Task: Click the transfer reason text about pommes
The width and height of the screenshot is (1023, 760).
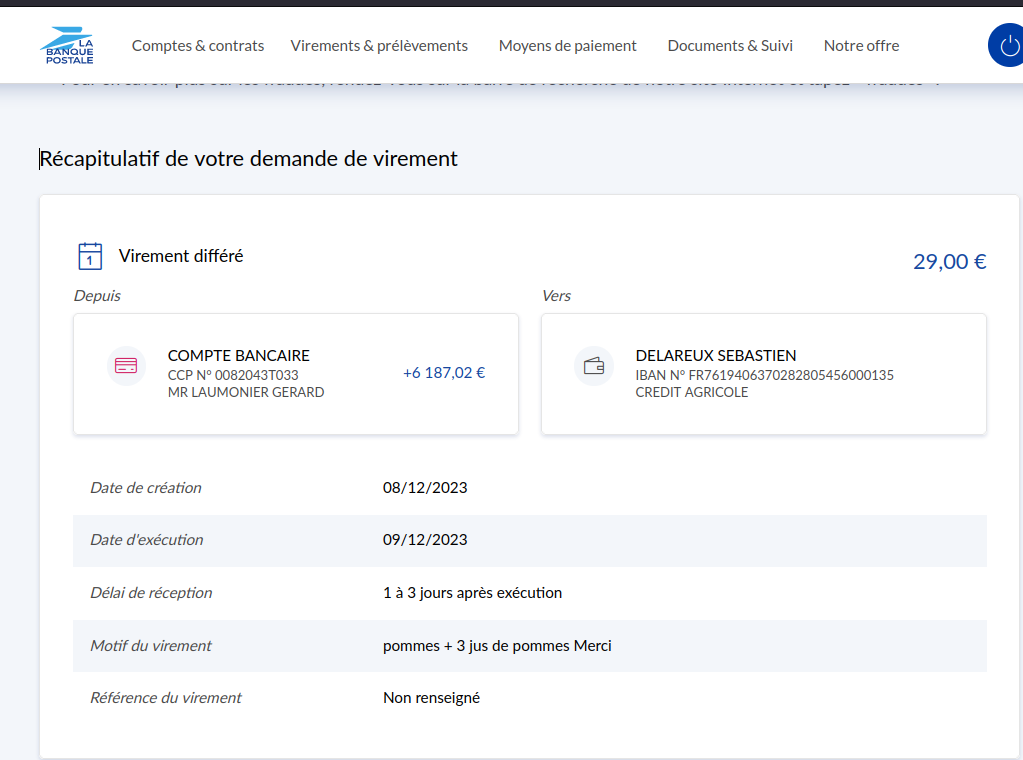Action: click(x=497, y=646)
